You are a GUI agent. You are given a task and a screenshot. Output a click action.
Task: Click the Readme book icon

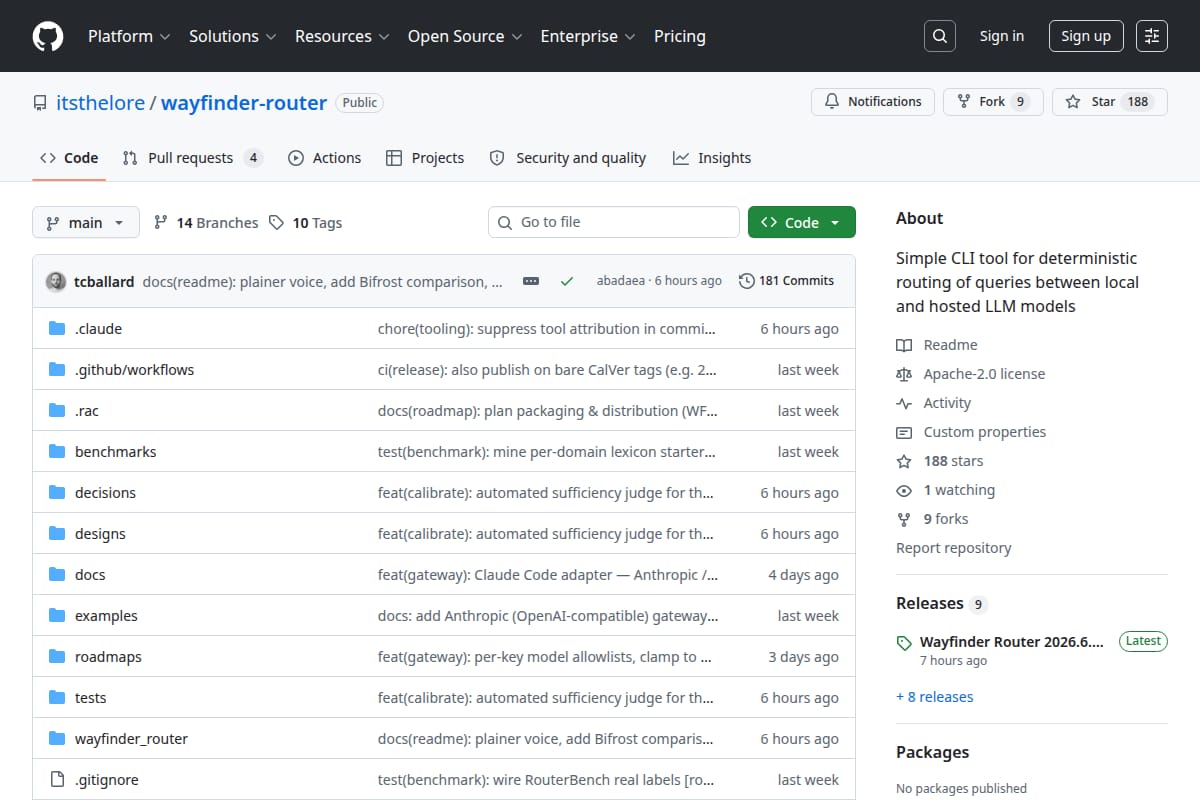904,345
